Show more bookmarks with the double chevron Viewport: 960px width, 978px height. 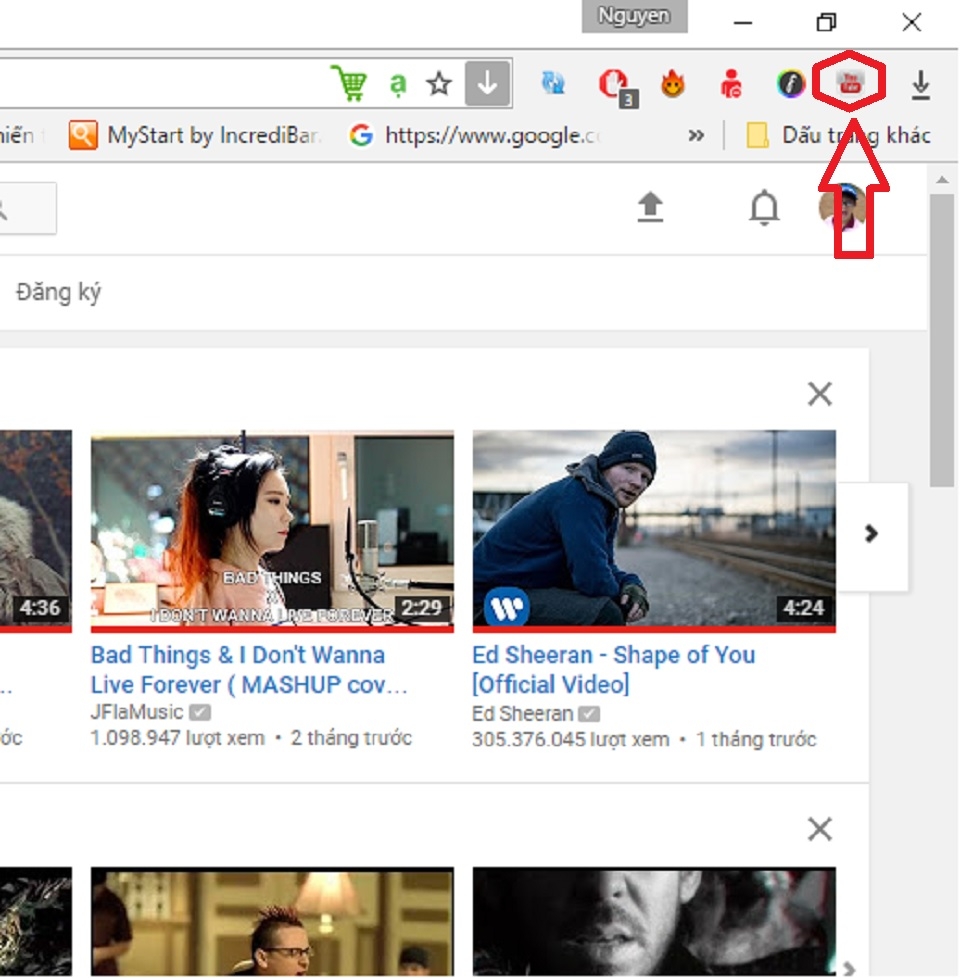[x=696, y=135]
